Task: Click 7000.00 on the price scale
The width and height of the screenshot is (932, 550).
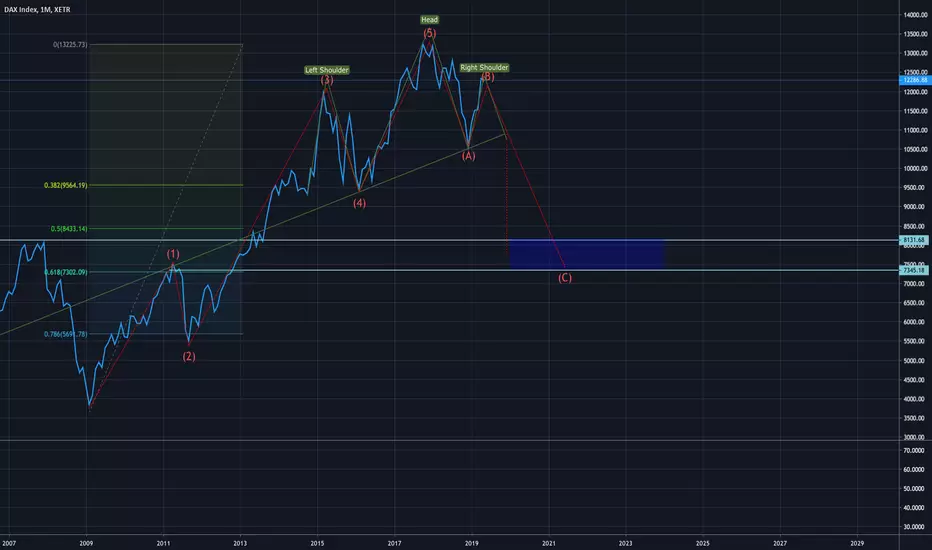Action: (x=915, y=284)
